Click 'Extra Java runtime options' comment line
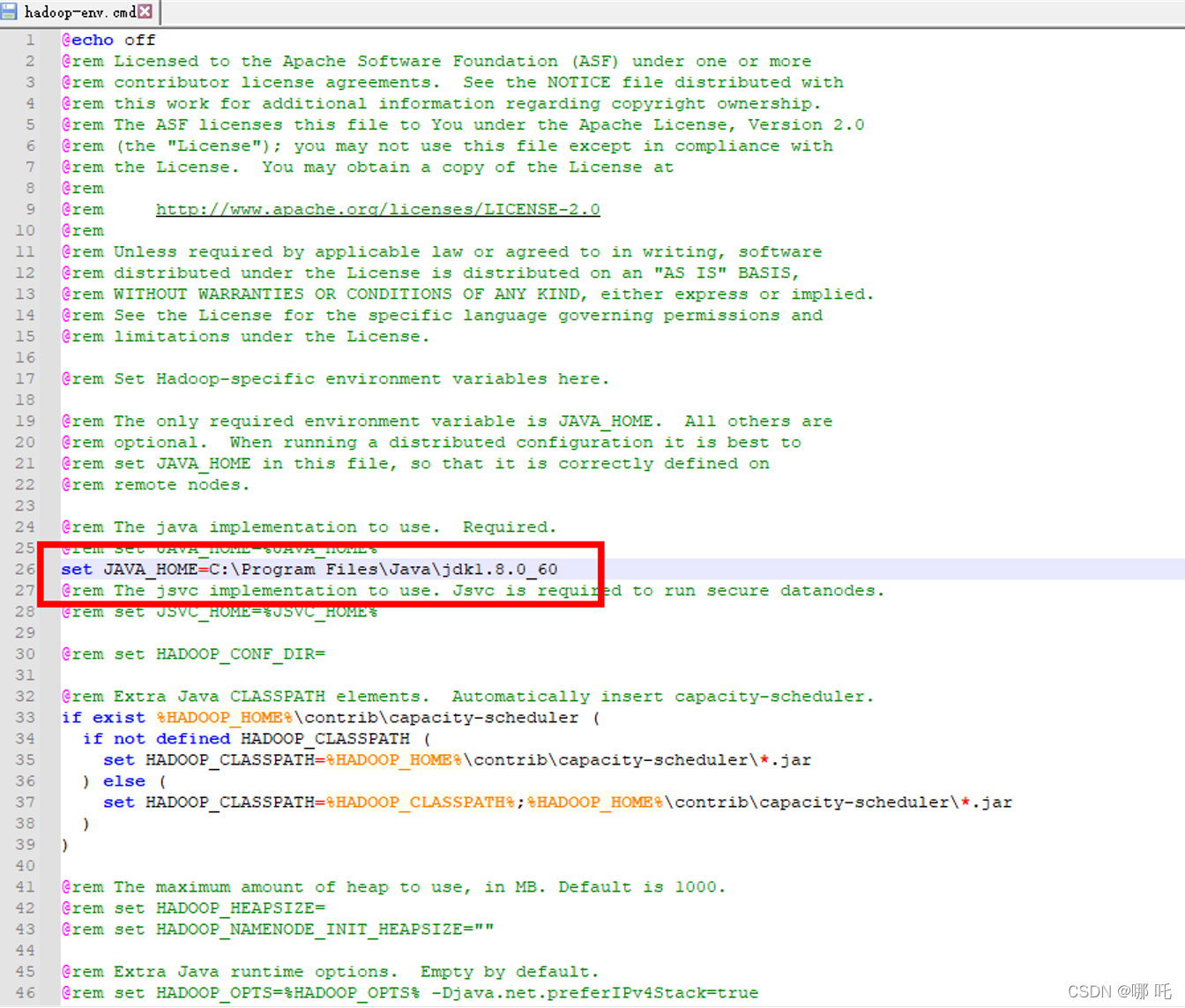The width and height of the screenshot is (1185, 1008). click(x=330, y=971)
